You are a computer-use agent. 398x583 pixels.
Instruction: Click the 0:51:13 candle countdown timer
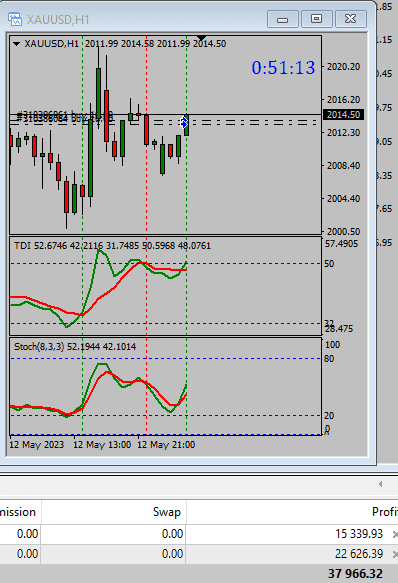pos(283,68)
